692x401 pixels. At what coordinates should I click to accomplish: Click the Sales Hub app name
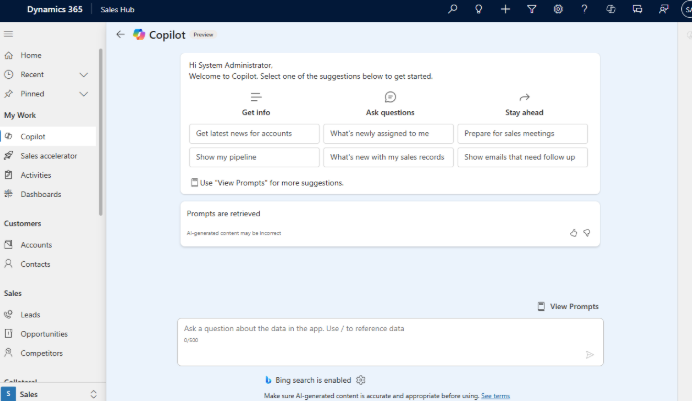pyautogui.click(x=117, y=9)
